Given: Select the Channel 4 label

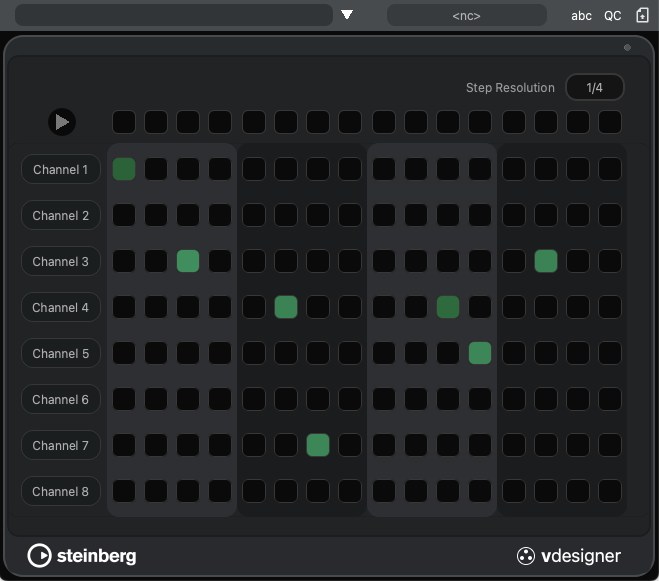Looking at the screenshot, I should pos(61,307).
